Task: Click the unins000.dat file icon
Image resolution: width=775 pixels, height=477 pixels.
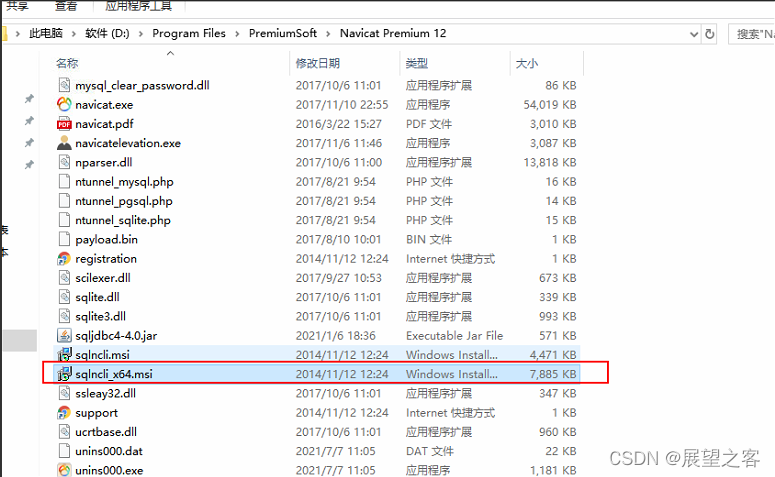Action: [64, 451]
